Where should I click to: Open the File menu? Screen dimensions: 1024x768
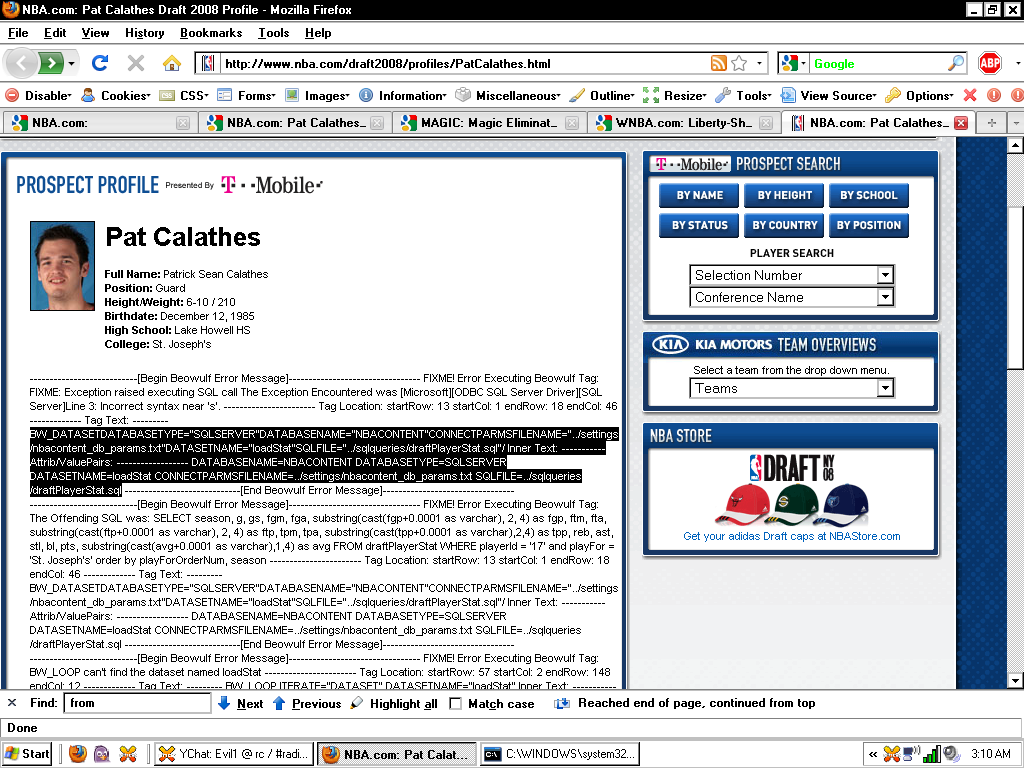[18, 33]
